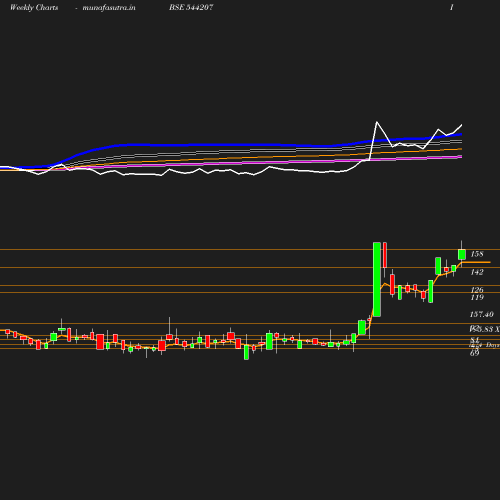The width and height of the screenshot is (500, 500).
Task: Click the tallest green candlestick in the chart
Action: click(377, 279)
